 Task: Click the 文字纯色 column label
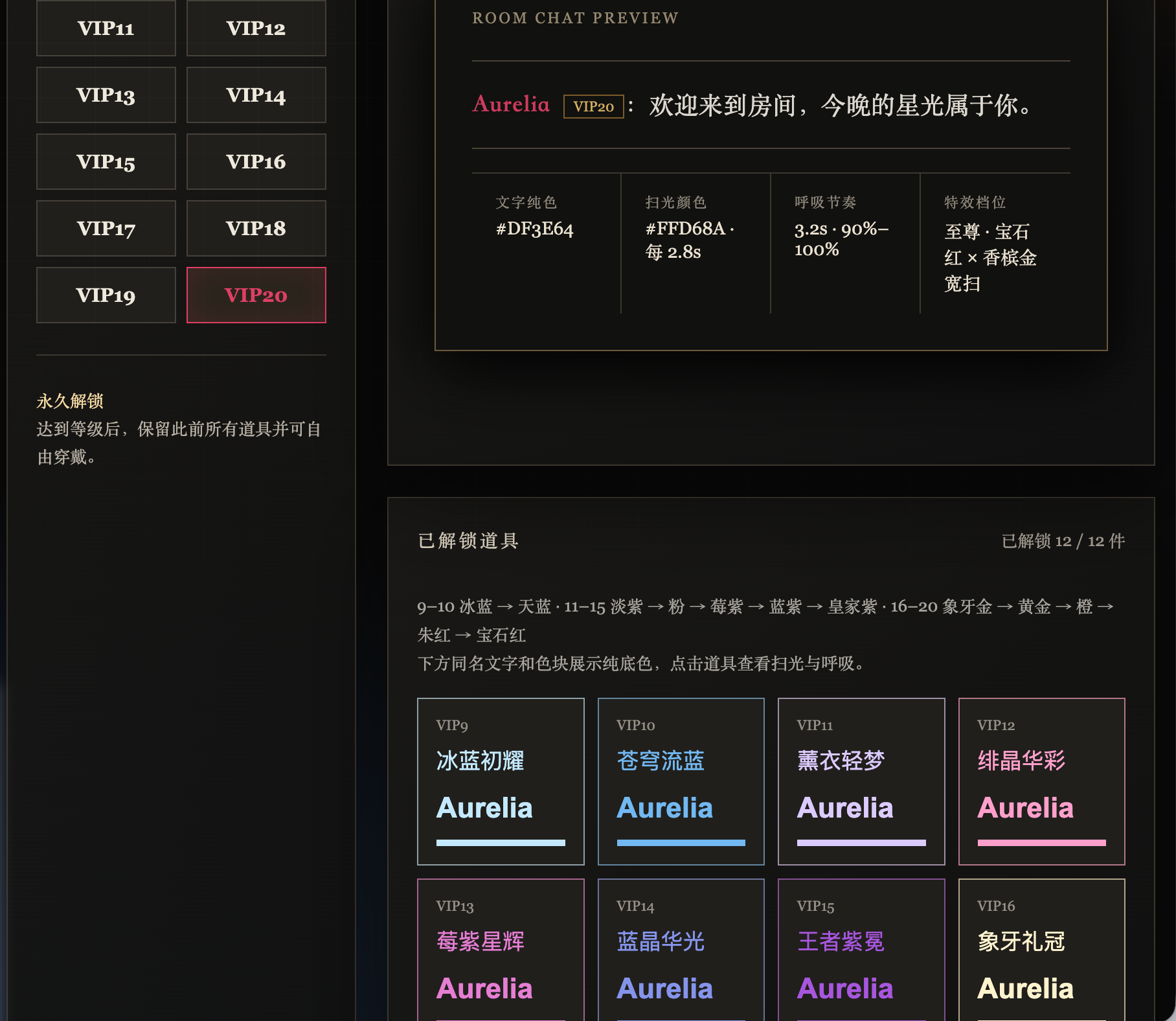click(526, 202)
